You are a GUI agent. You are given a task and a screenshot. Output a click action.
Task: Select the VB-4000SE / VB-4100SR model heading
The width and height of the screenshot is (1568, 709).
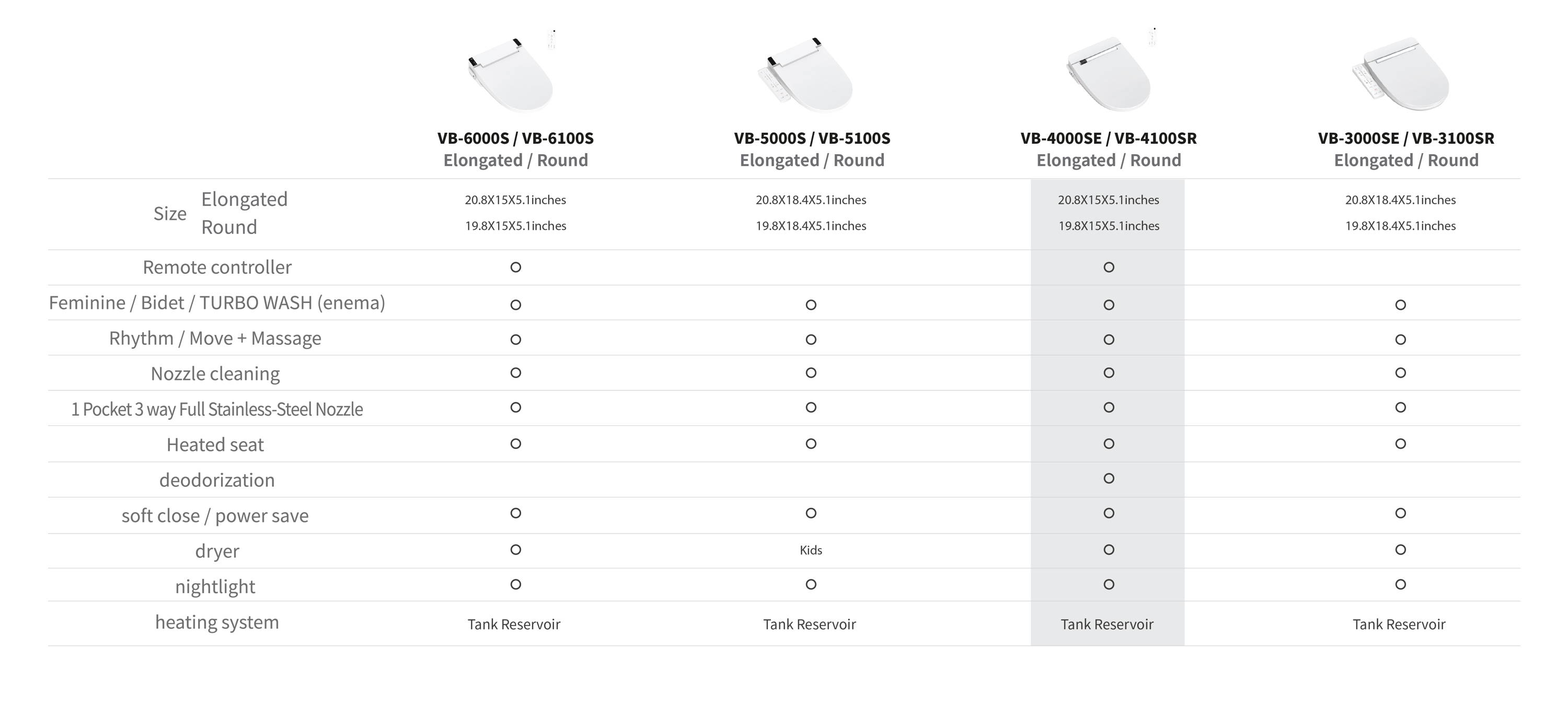tap(1109, 138)
